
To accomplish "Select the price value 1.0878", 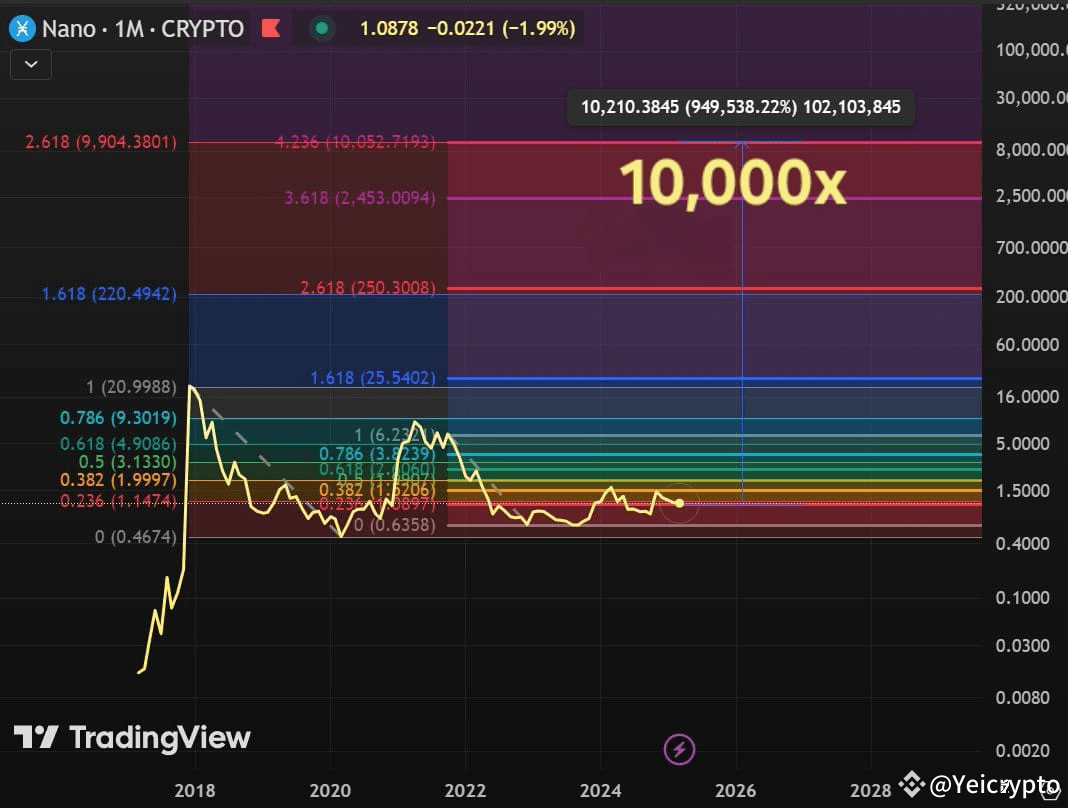I will click(388, 29).
